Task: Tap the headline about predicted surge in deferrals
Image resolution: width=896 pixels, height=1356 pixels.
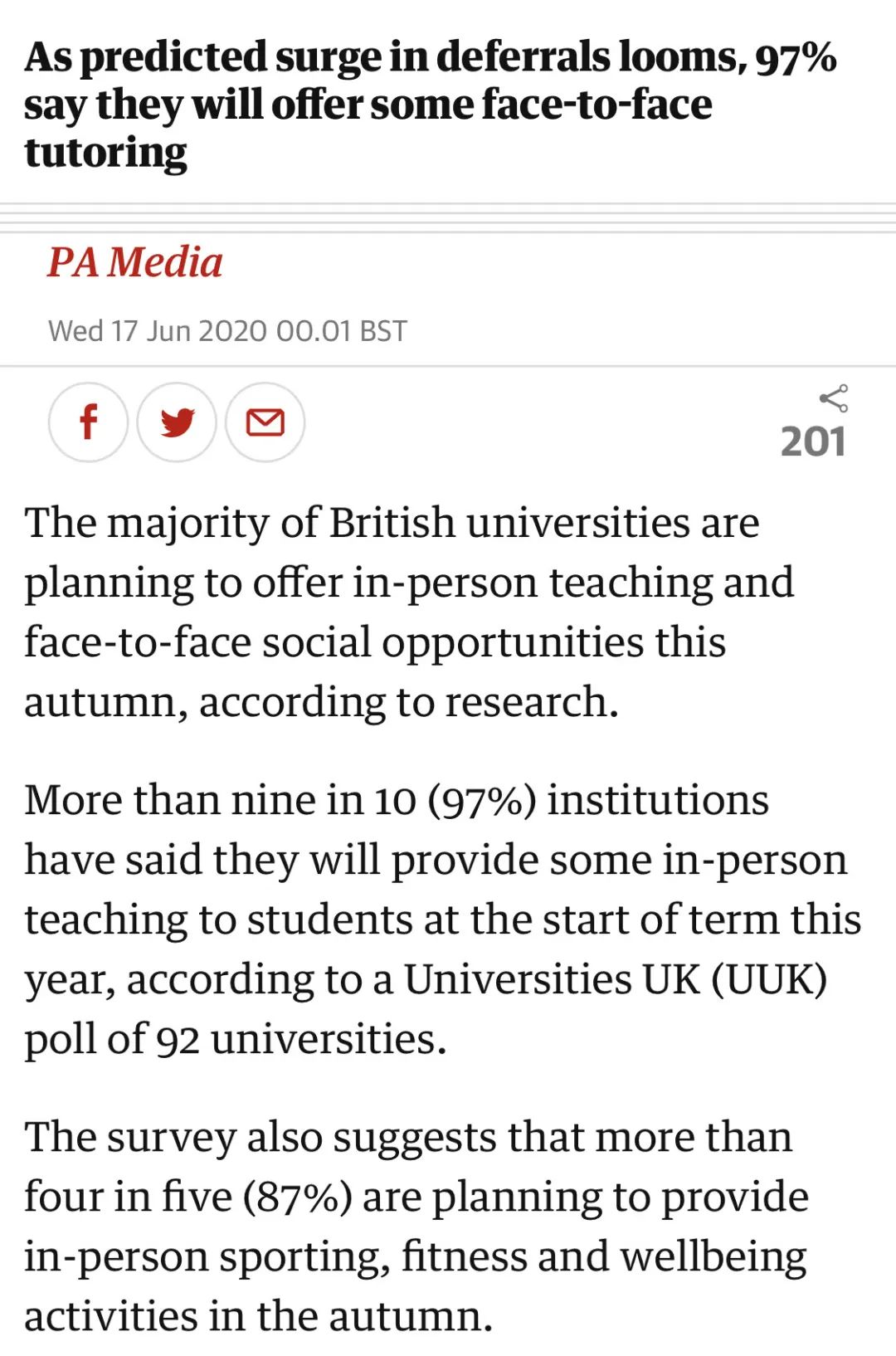Action: tap(430, 105)
